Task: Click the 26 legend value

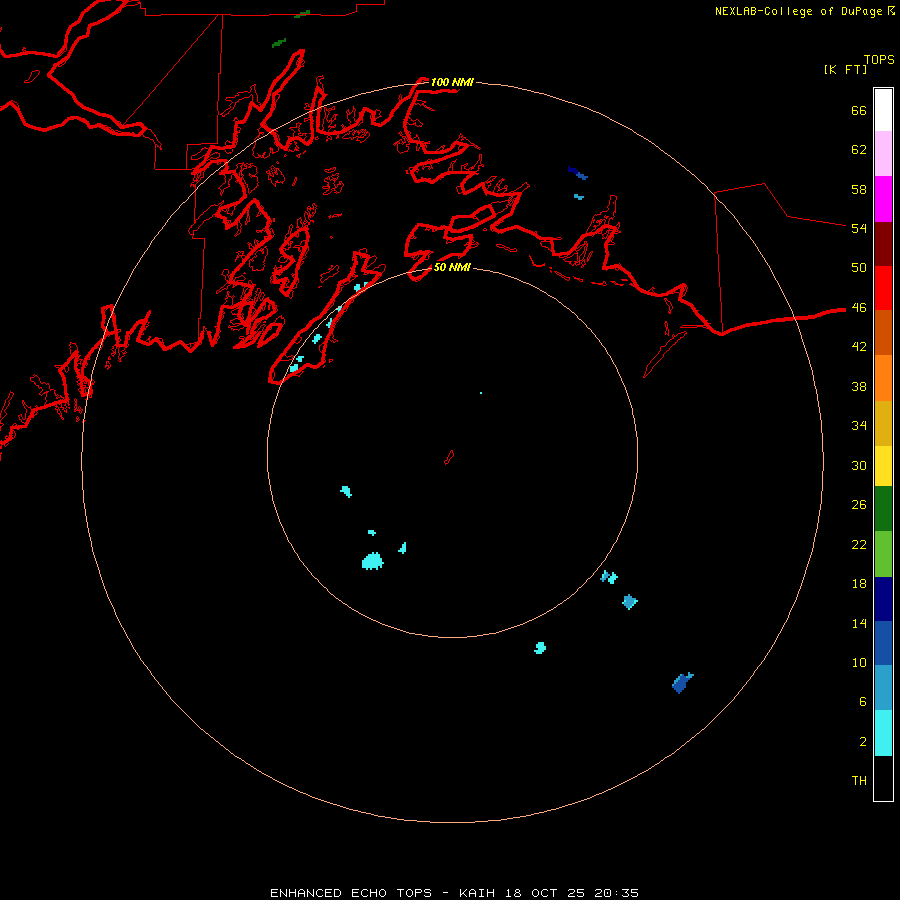Action: pyautogui.click(x=859, y=505)
